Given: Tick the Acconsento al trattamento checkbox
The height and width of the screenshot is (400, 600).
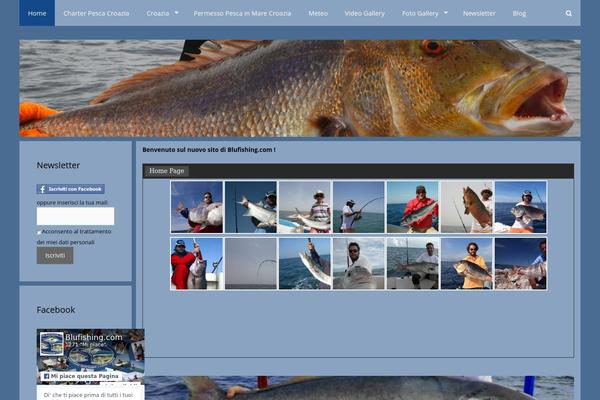Looking at the screenshot, I should (x=39, y=232).
